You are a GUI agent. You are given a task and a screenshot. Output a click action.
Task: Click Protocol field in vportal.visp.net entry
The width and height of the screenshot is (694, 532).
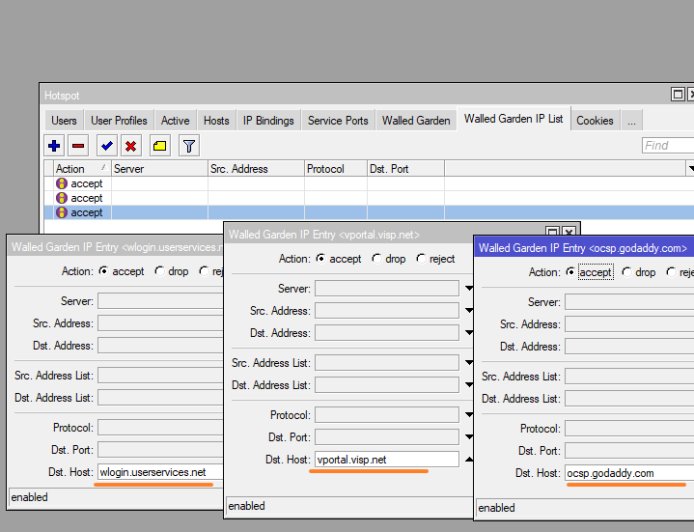point(387,415)
